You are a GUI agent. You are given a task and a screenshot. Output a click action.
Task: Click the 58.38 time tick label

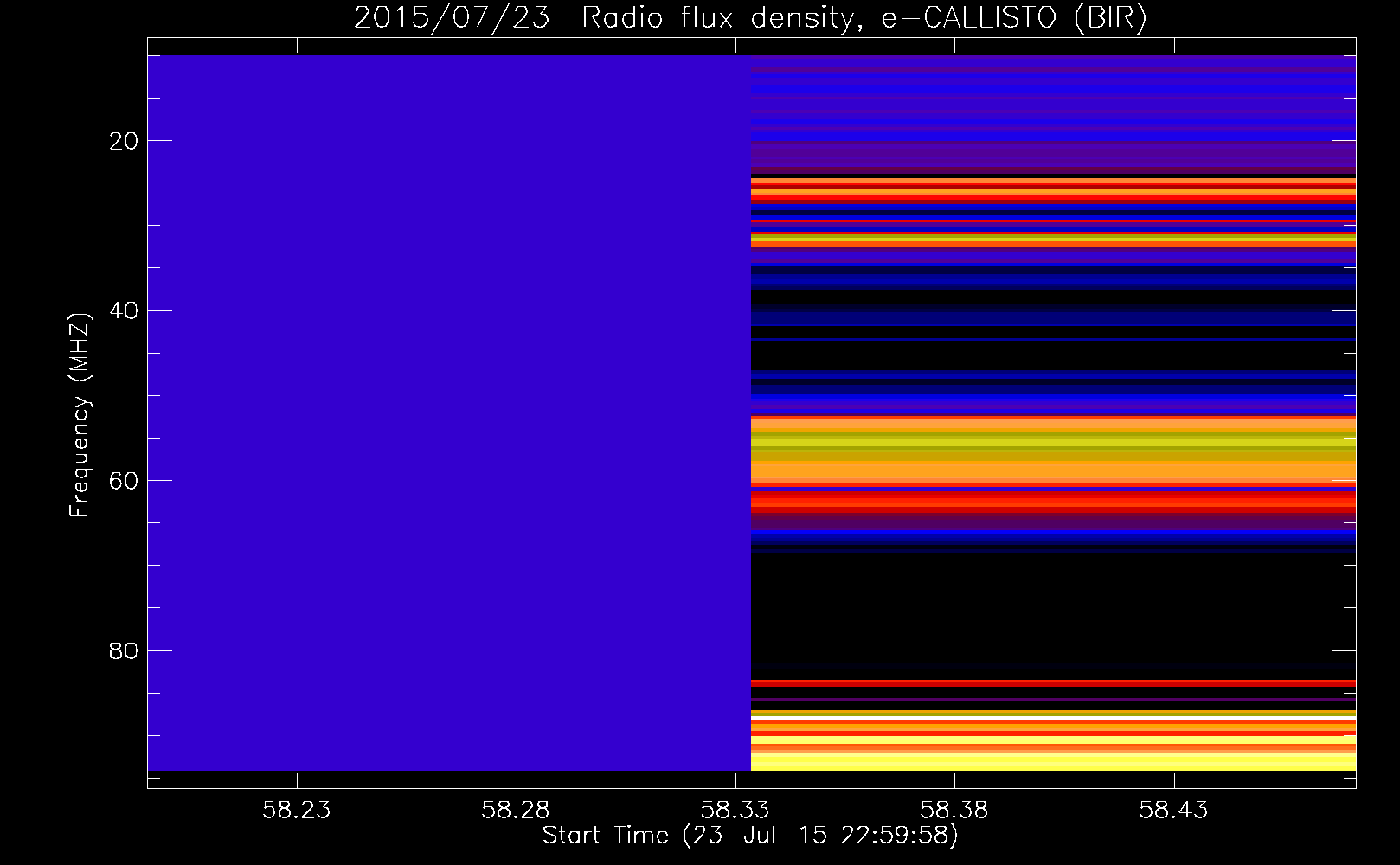954,811
